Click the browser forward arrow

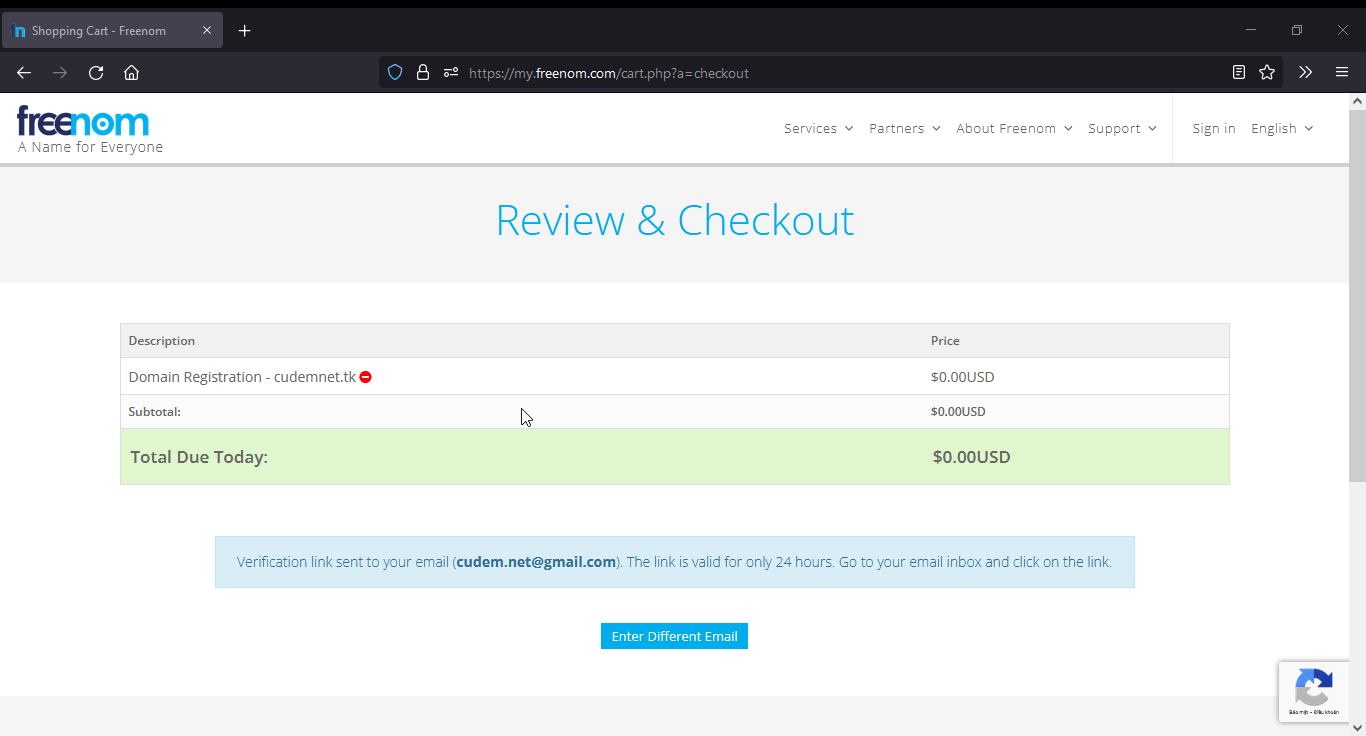point(60,72)
